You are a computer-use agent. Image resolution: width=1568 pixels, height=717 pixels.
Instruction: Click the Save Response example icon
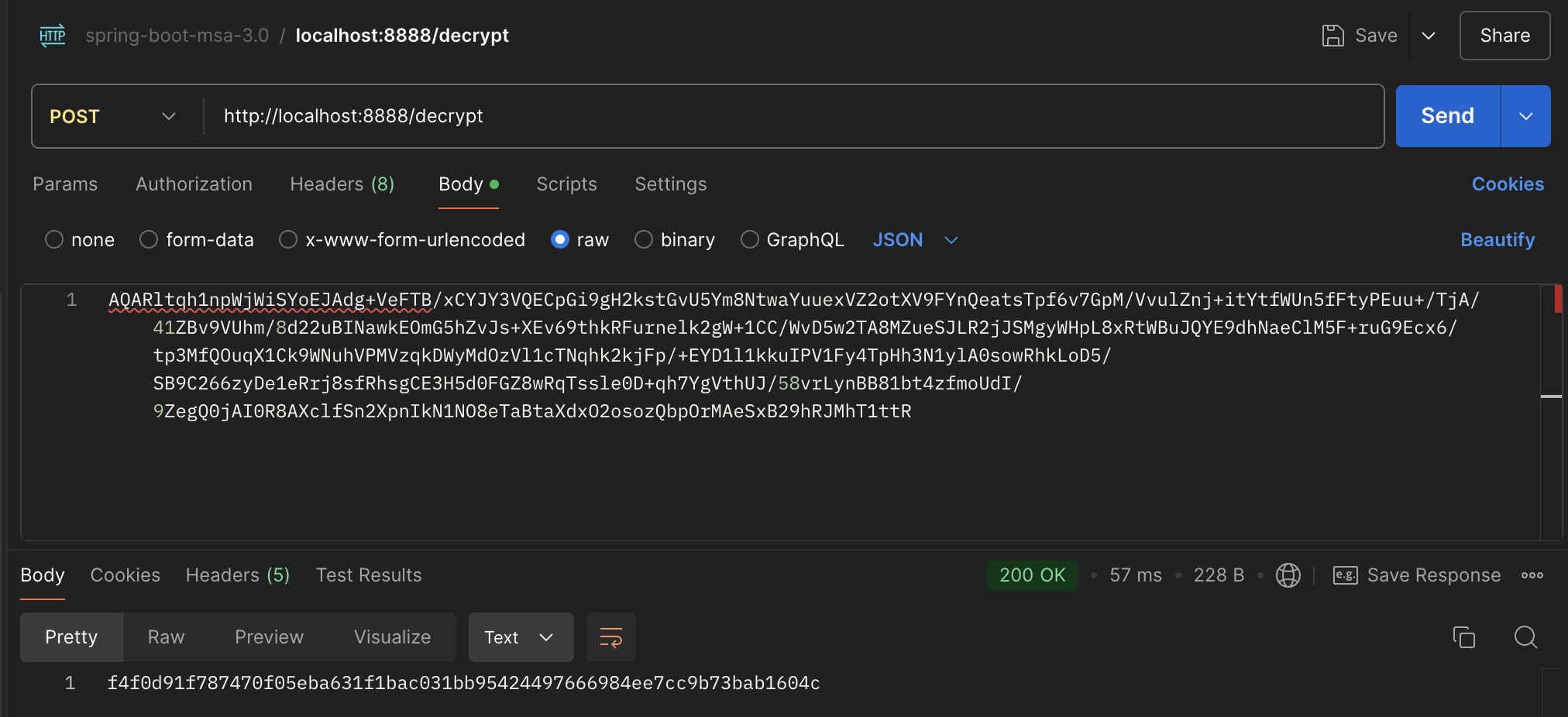pyautogui.click(x=1345, y=575)
